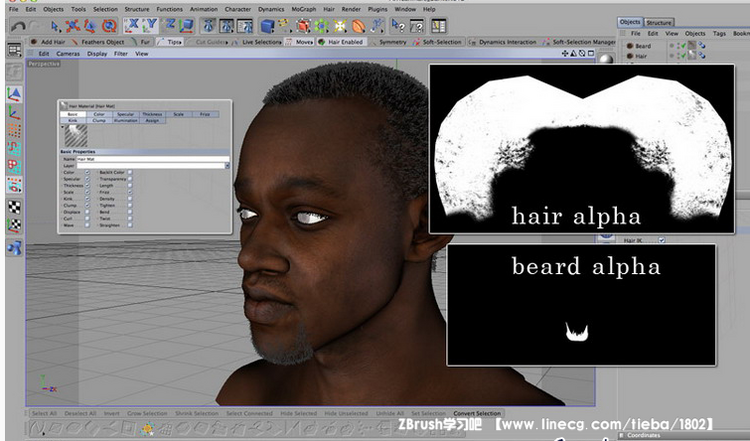Click the Add Hair button
The image size is (750, 441).
coord(48,42)
